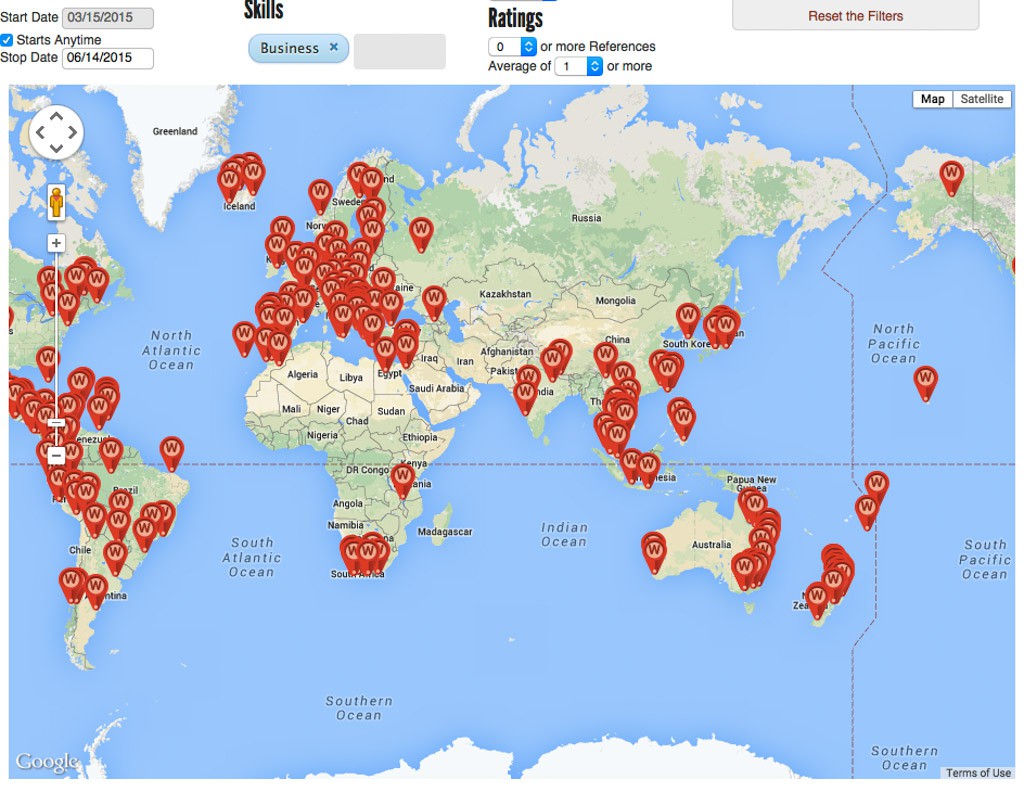Pan the map down with the arrow

(x=56, y=148)
